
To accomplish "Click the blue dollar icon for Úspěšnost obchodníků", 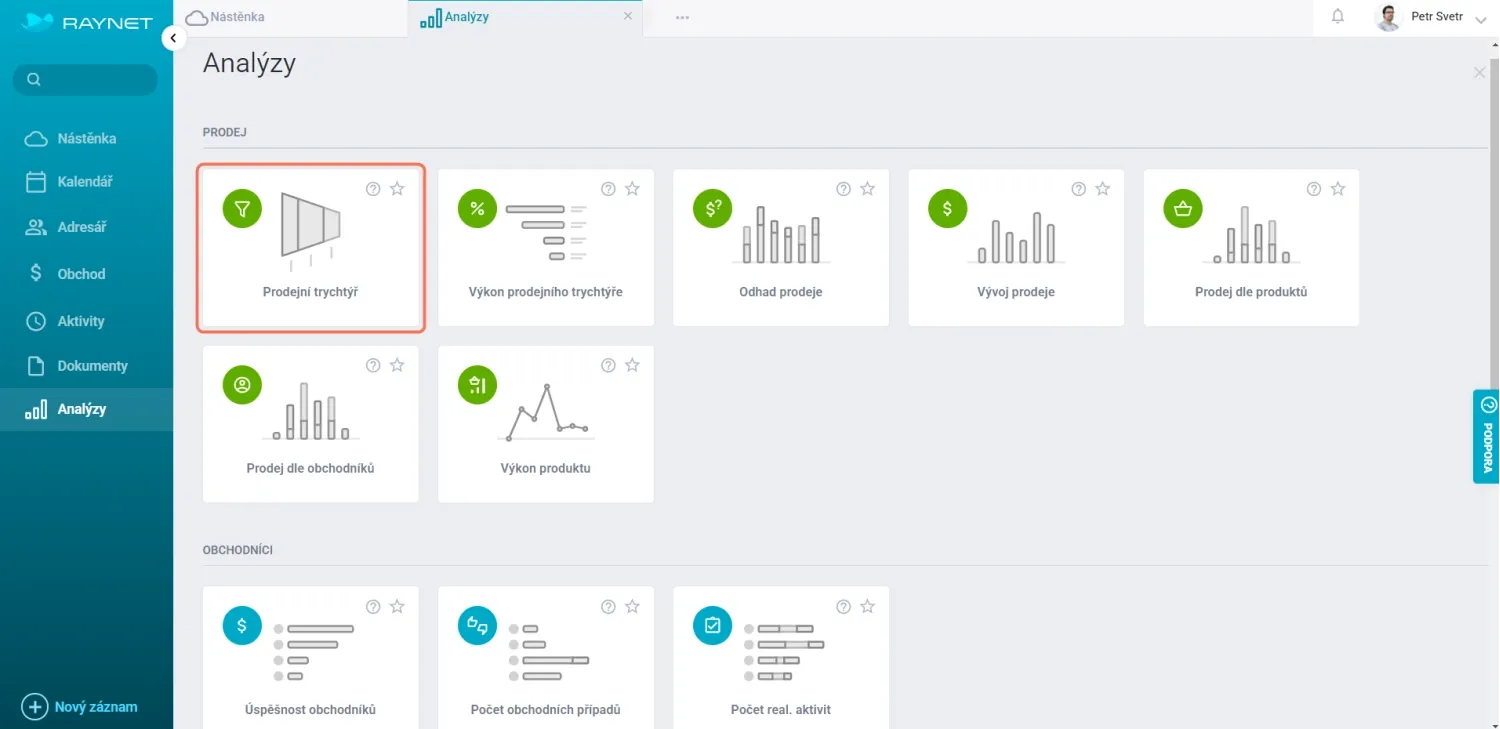I will pos(242,626).
